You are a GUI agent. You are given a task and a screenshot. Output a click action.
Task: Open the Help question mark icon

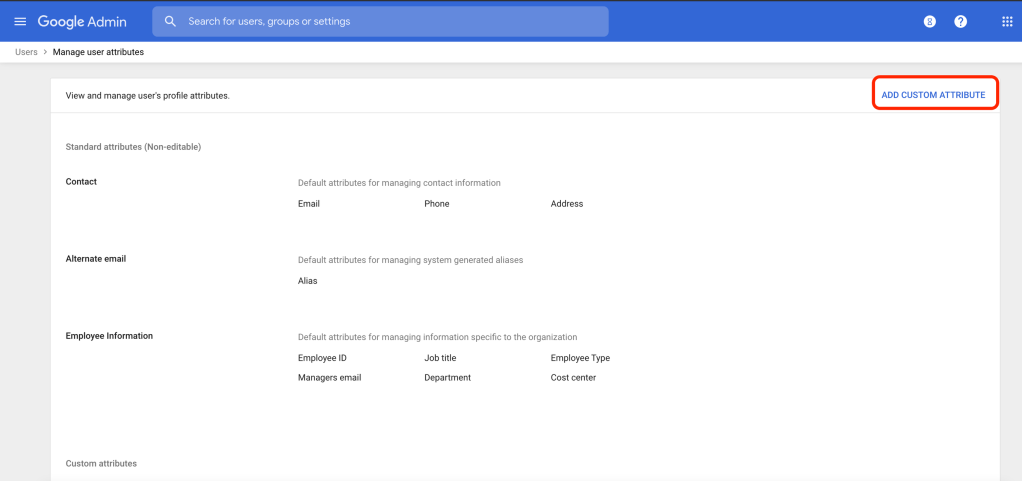(x=960, y=21)
